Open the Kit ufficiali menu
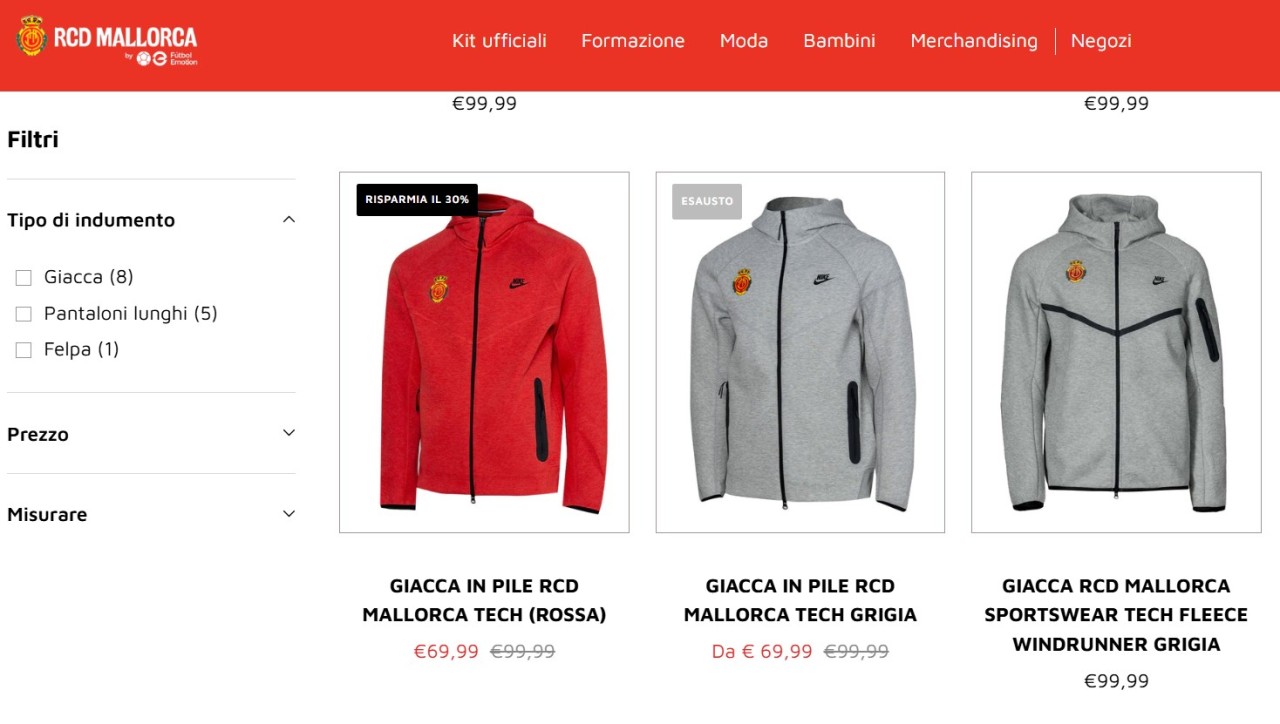 [499, 41]
